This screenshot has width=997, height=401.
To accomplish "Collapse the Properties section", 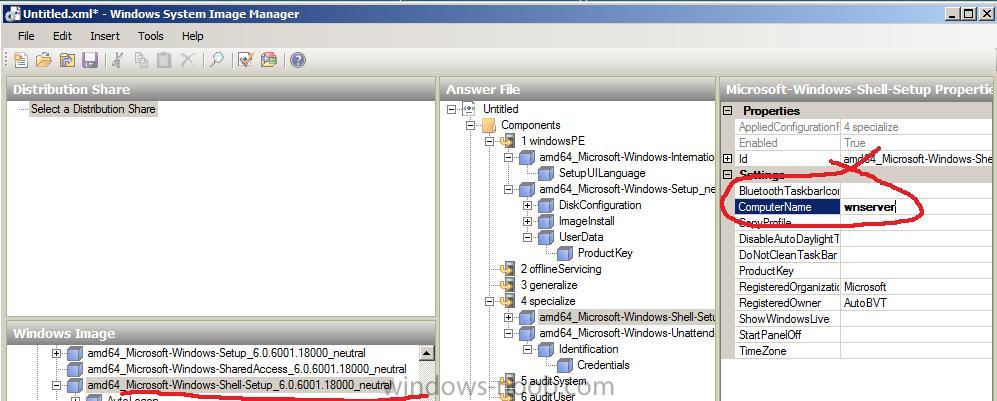I will tap(728, 111).
